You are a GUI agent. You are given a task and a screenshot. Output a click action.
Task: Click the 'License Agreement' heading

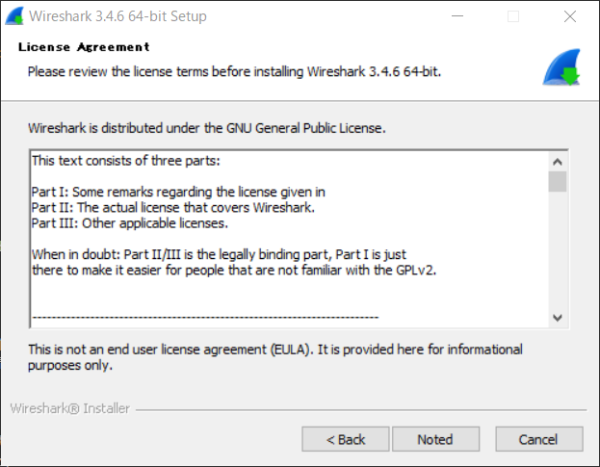84,47
